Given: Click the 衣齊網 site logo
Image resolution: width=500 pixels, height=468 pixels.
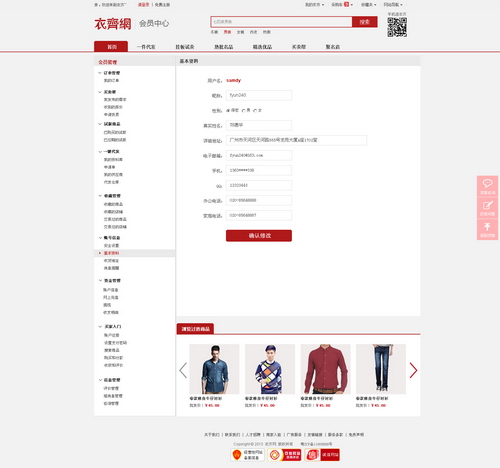Looking at the screenshot, I should click(113, 24).
